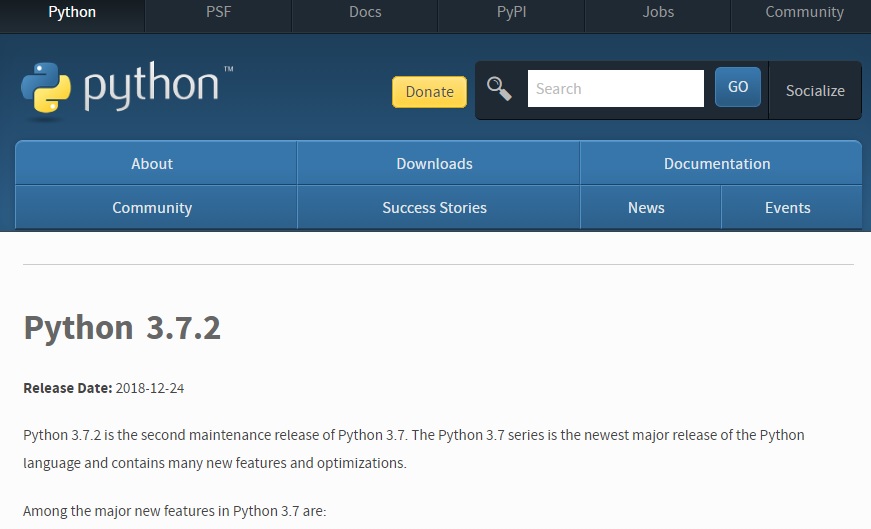Focus the Search input field

point(615,88)
